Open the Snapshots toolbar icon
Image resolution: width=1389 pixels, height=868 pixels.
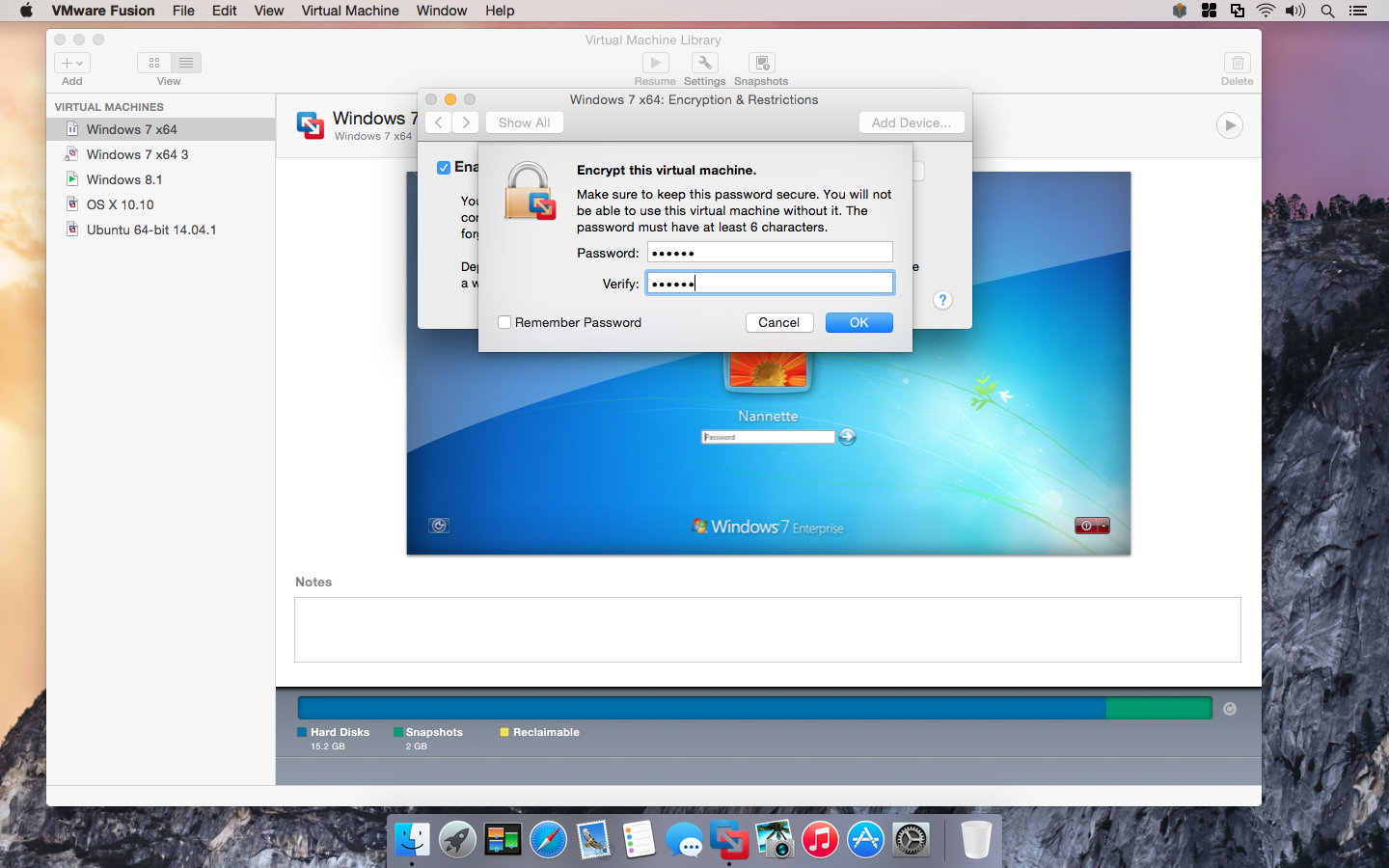(x=761, y=64)
